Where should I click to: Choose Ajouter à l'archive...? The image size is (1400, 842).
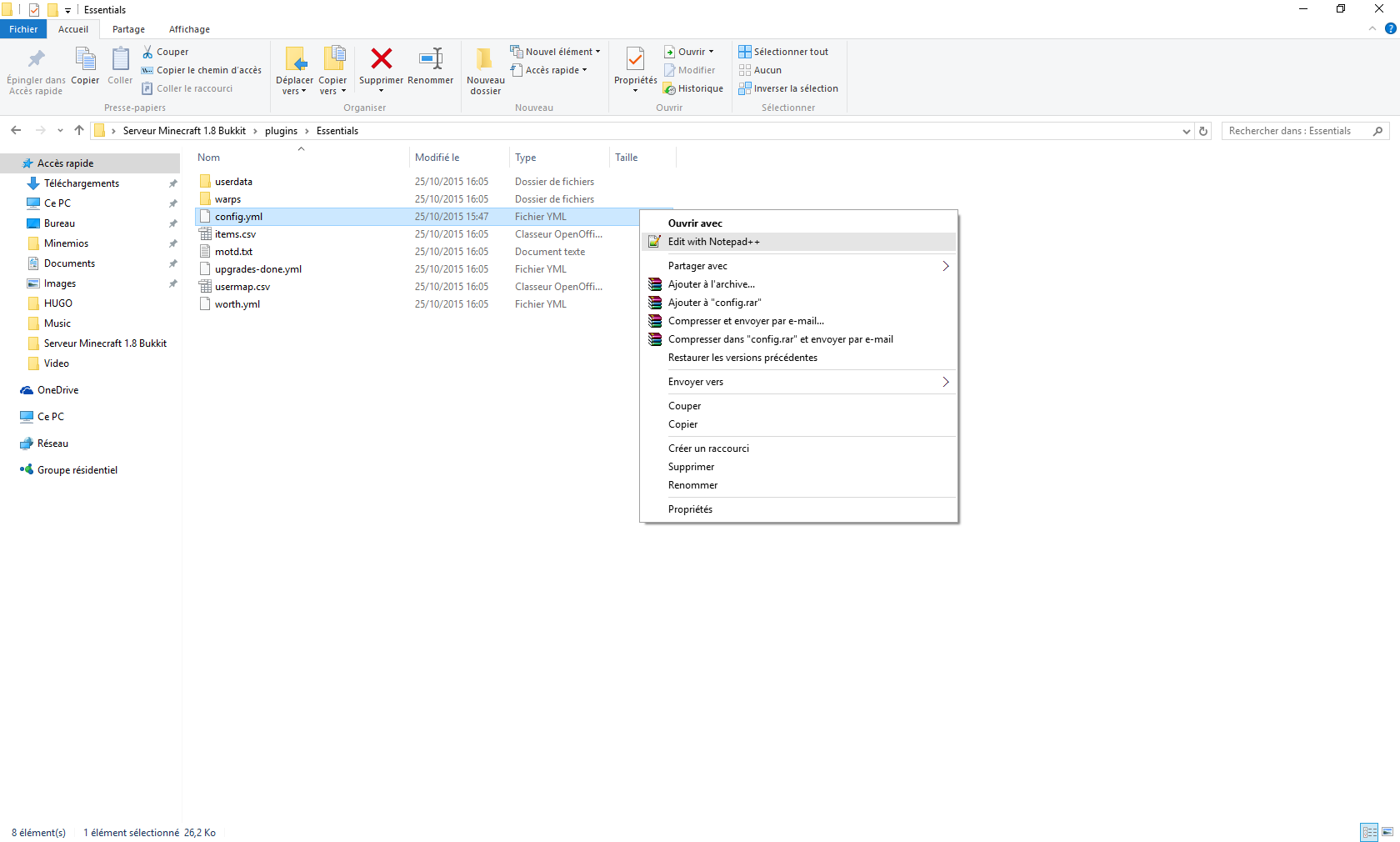coord(798,284)
